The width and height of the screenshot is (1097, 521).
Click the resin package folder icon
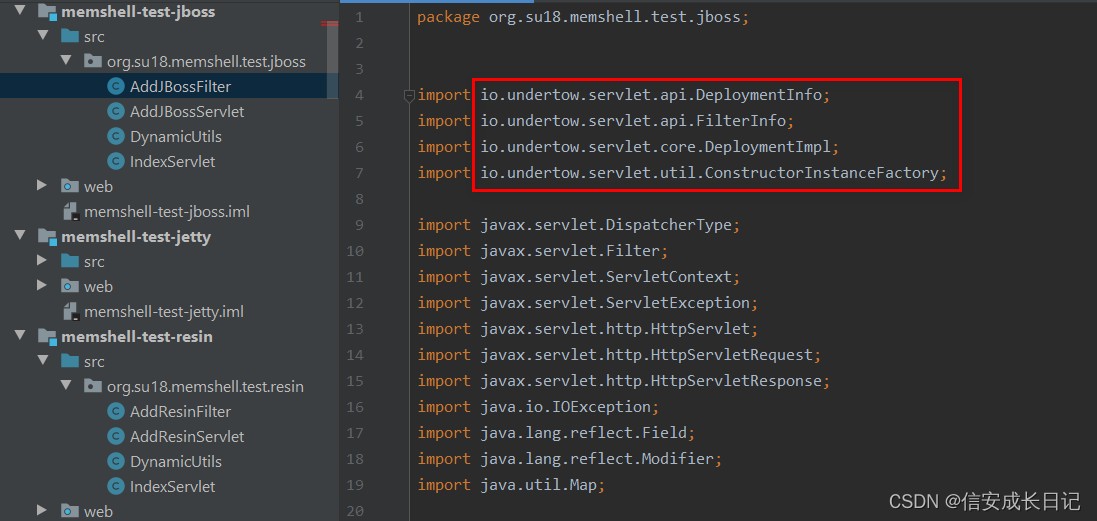(92, 386)
